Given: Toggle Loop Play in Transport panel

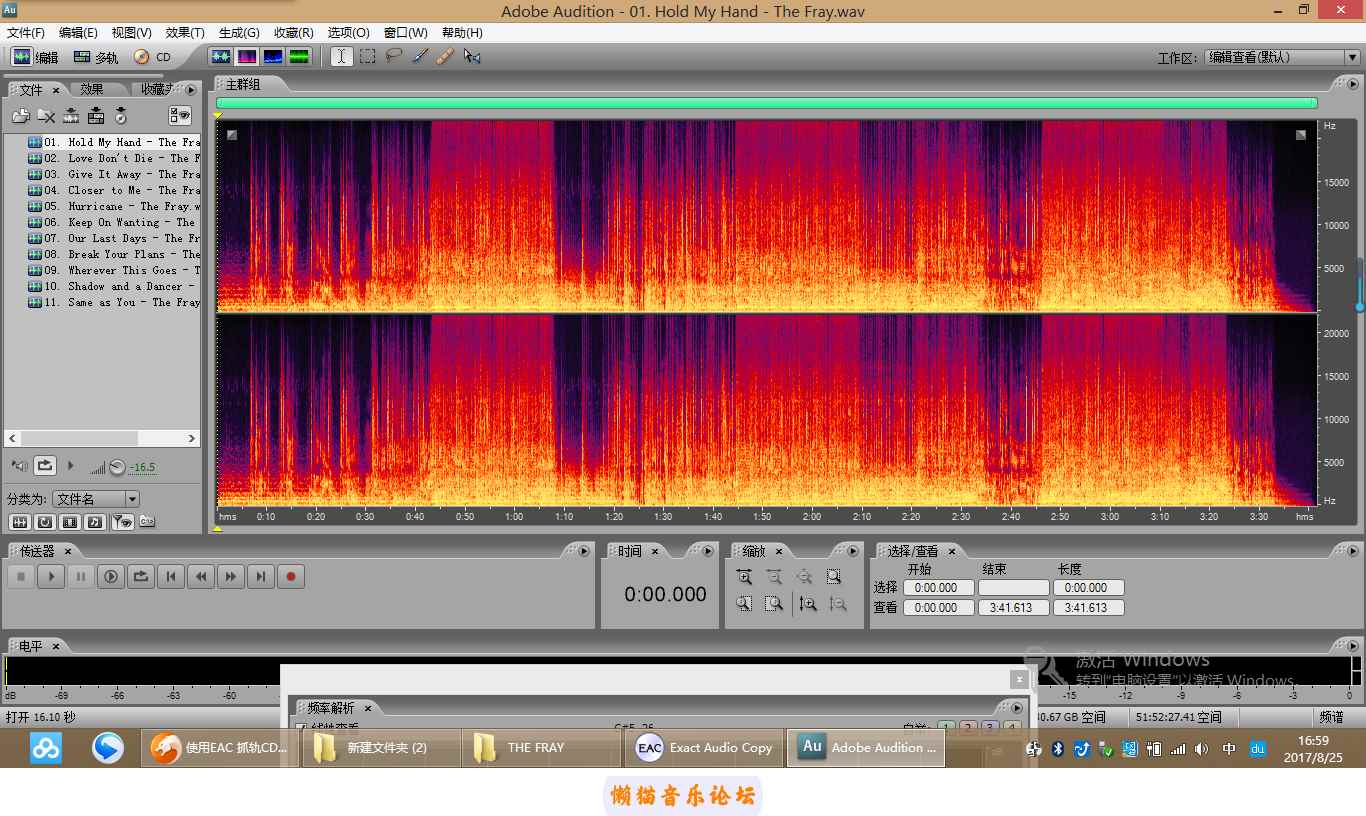Looking at the screenshot, I should point(141,576).
